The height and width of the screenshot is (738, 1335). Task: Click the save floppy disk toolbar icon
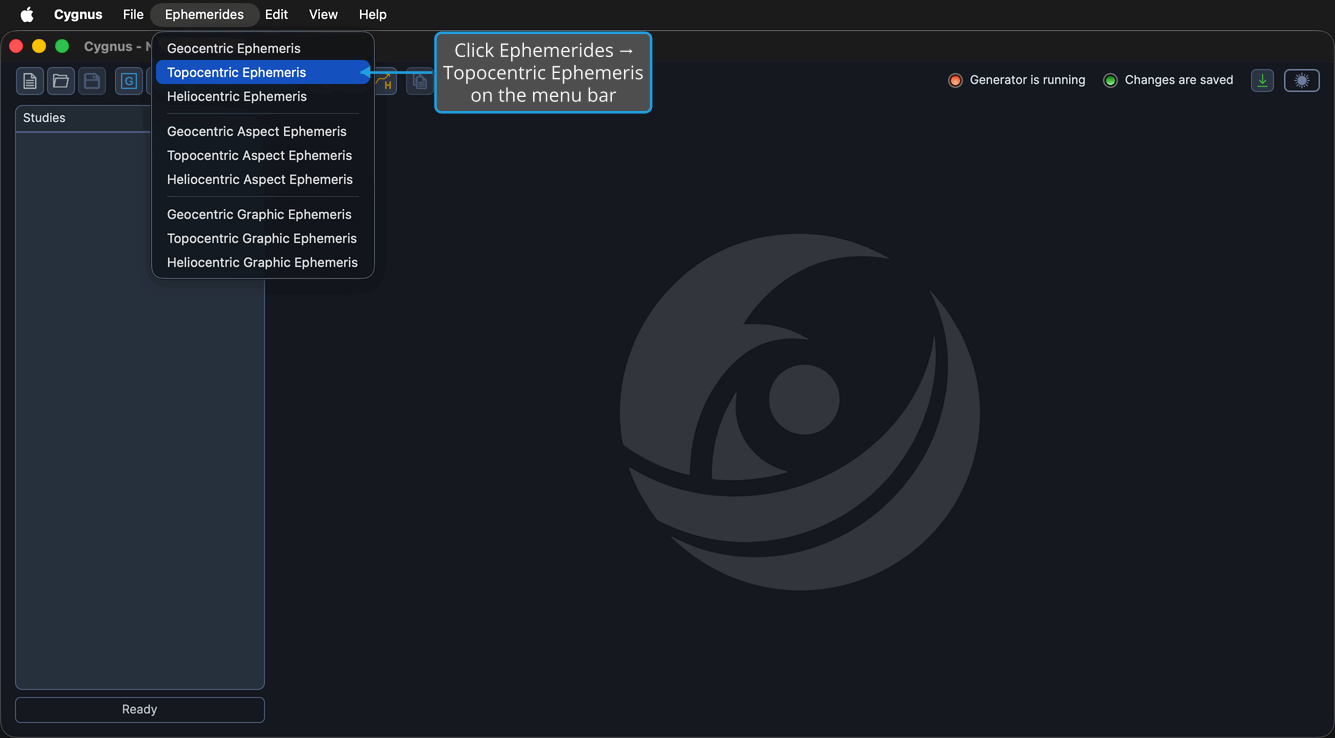[92, 81]
